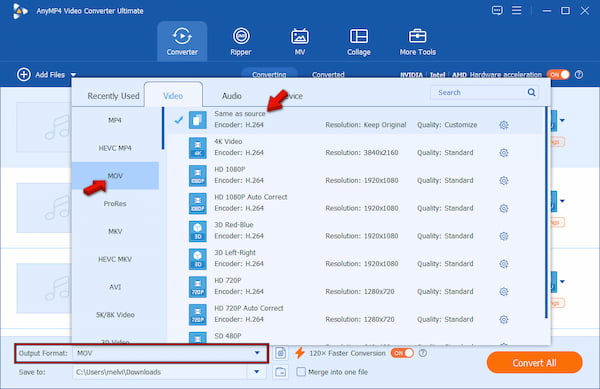Click the HD 720P format icon
The height and width of the screenshot is (389, 600).
point(197,287)
